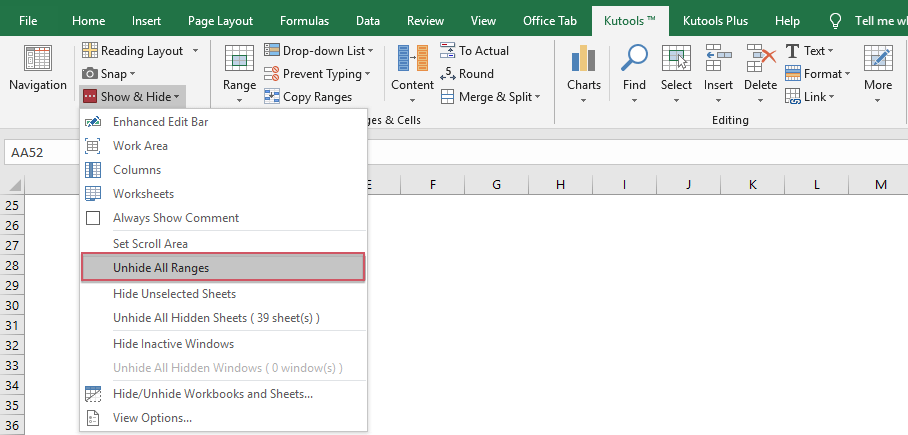908x435 pixels.
Task: Open the Charts icon
Action: point(584,59)
